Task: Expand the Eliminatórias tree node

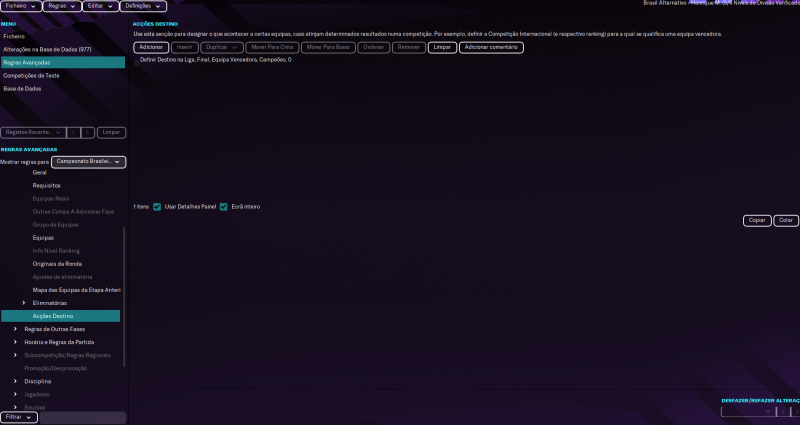Action: (x=25, y=303)
